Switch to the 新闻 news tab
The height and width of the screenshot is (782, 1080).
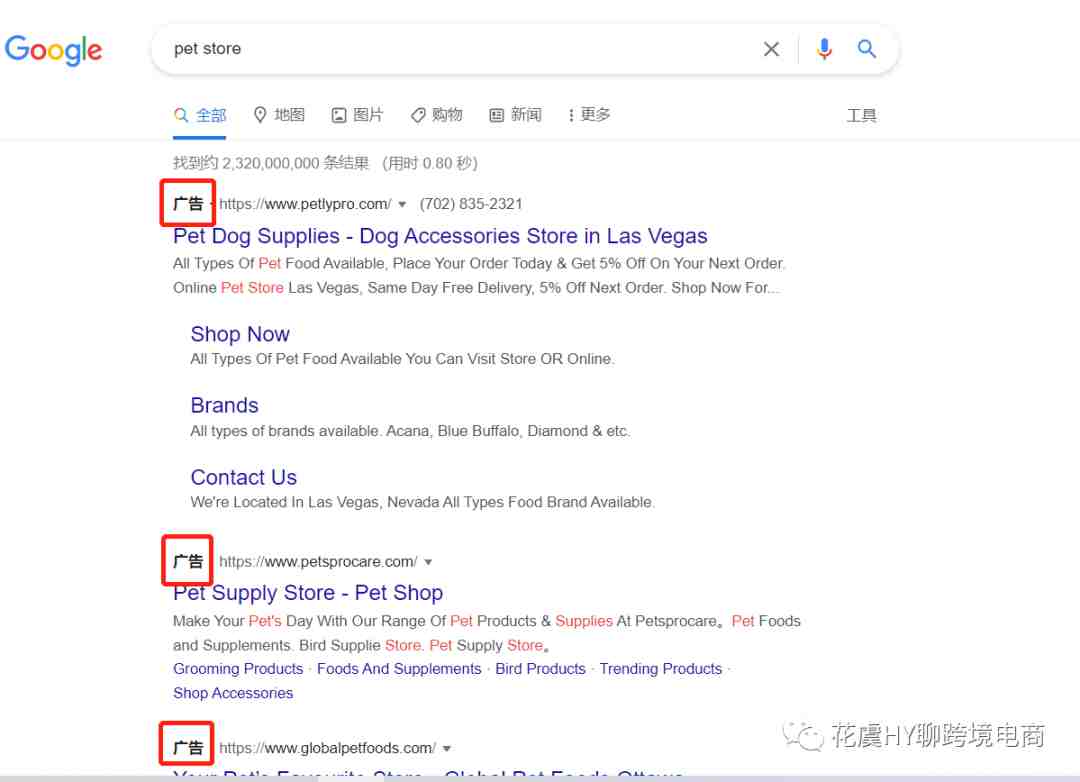click(x=515, y=115)
